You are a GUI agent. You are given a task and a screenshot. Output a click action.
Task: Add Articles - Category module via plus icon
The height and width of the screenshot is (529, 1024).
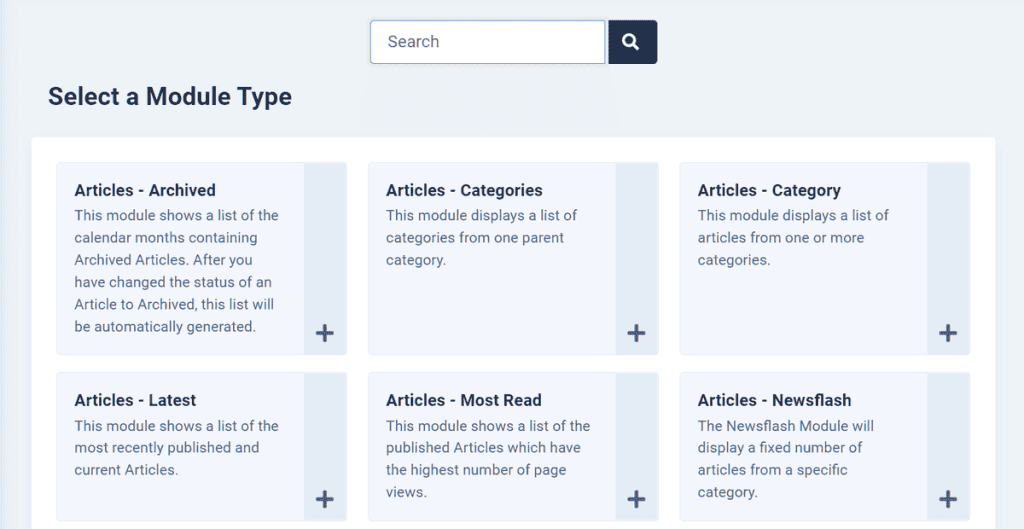(948, 333)
